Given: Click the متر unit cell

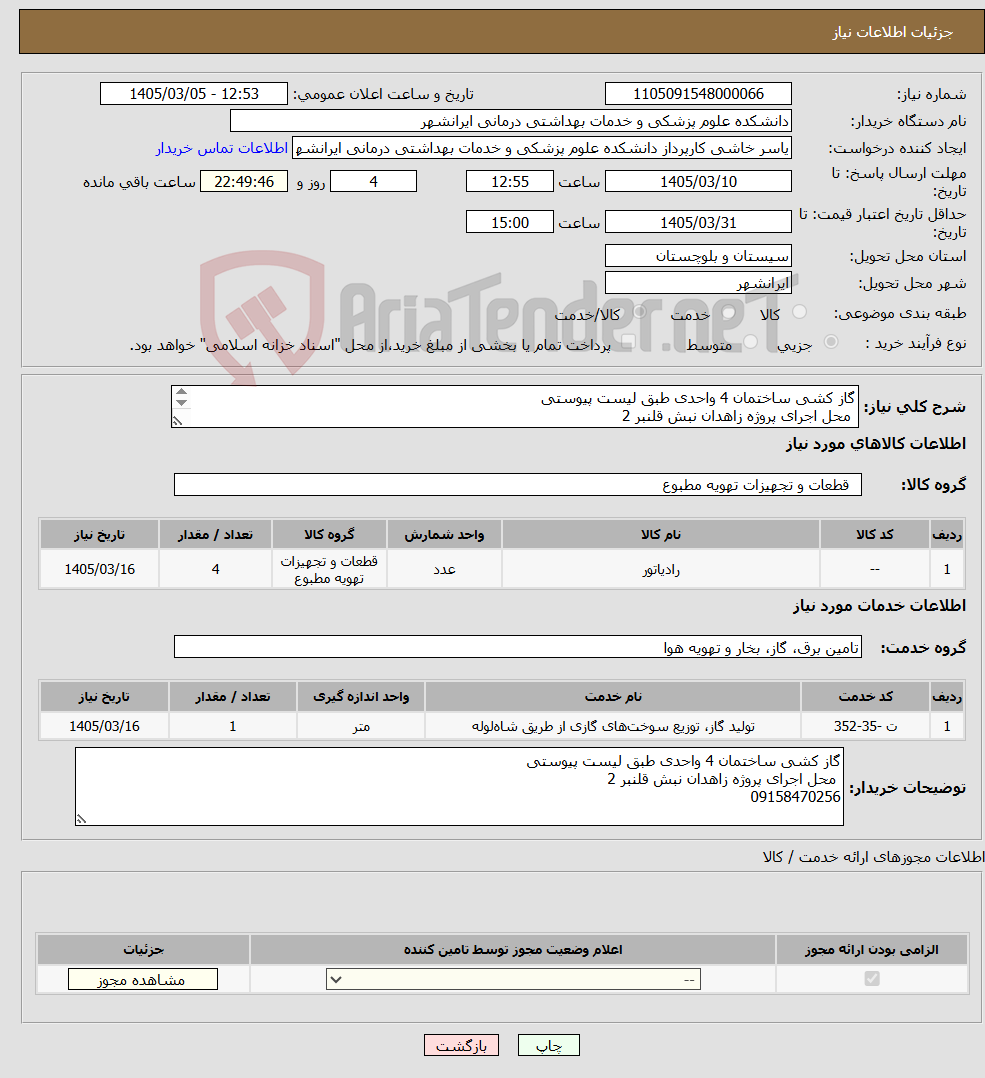Looking at the screenshot, I should point(361,726).
